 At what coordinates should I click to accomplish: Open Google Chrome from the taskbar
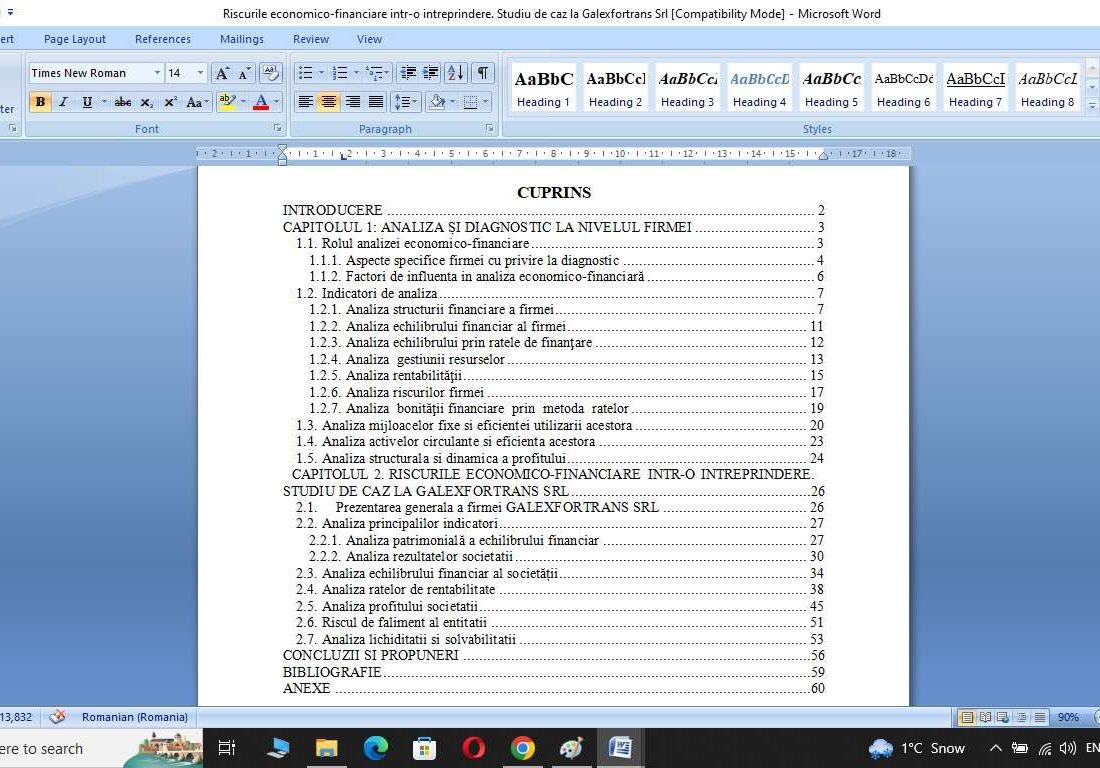(x=522, y=748)
